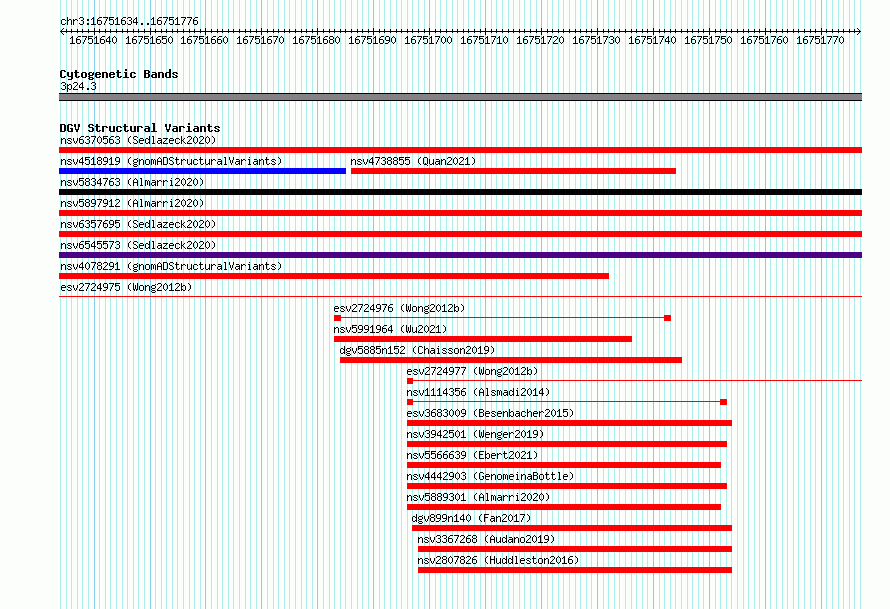Viewport: 890px width, 609px height.
Task: Click the esv2724975 (Wong2012b) label
Action: coord(126,287)
